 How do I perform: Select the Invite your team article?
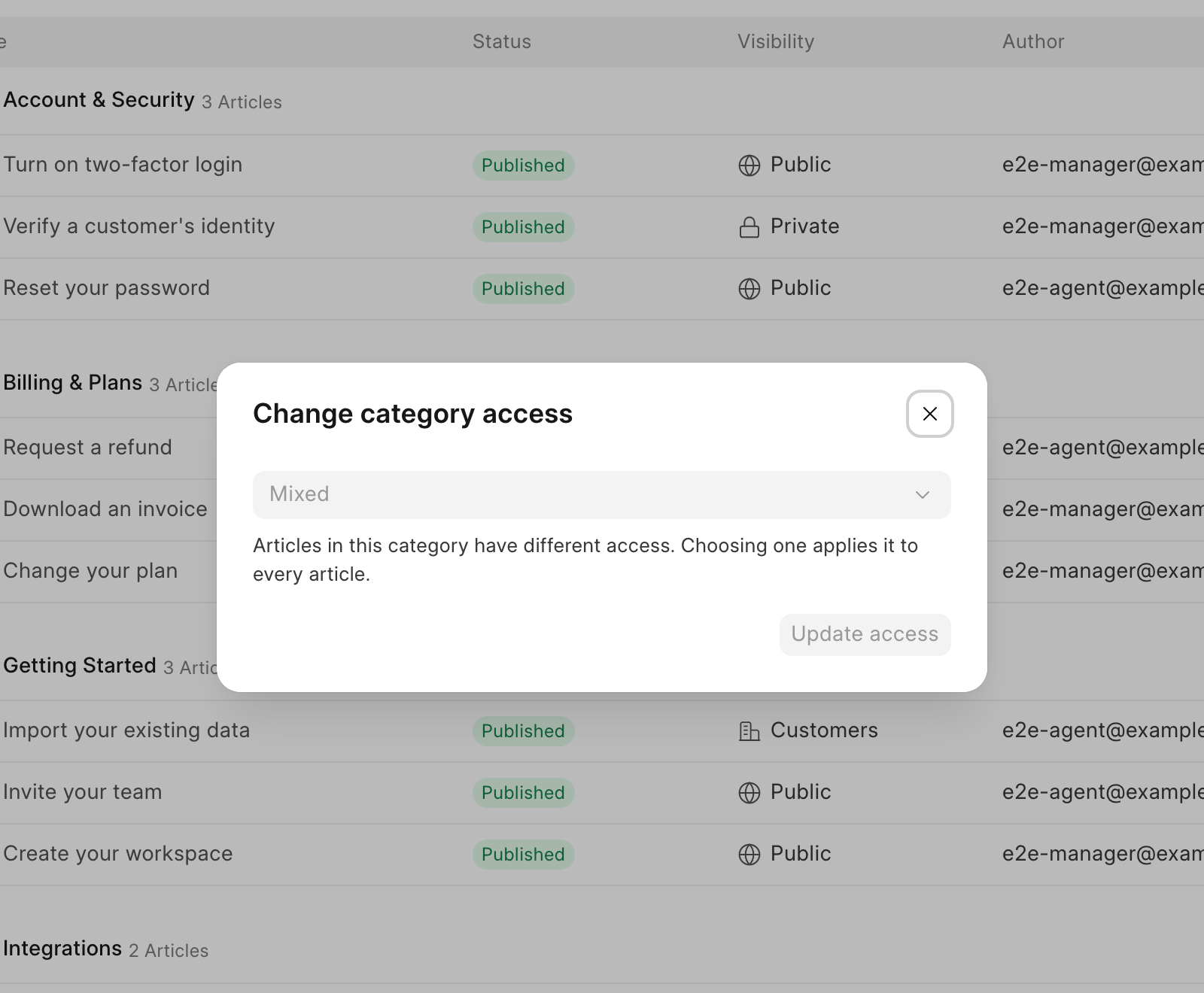point(83,792)
